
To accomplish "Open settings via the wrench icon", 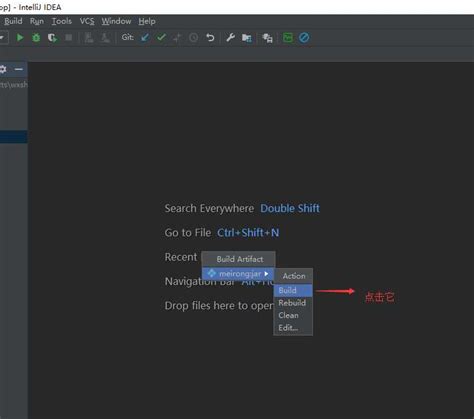I will tap(230, 38).
